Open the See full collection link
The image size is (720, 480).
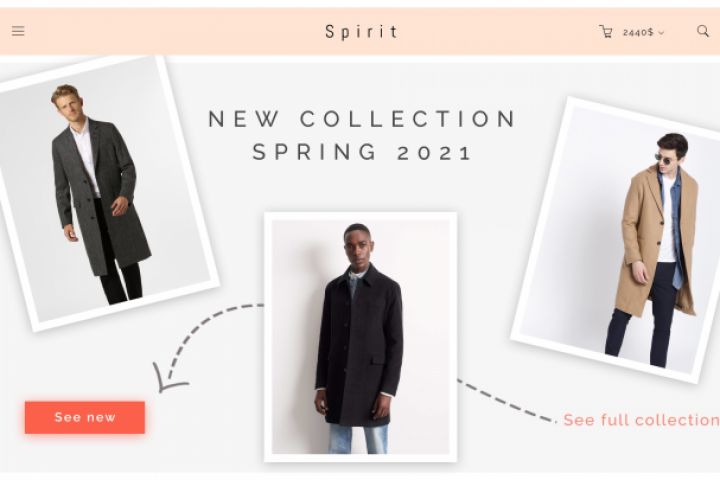coord(641,420)
